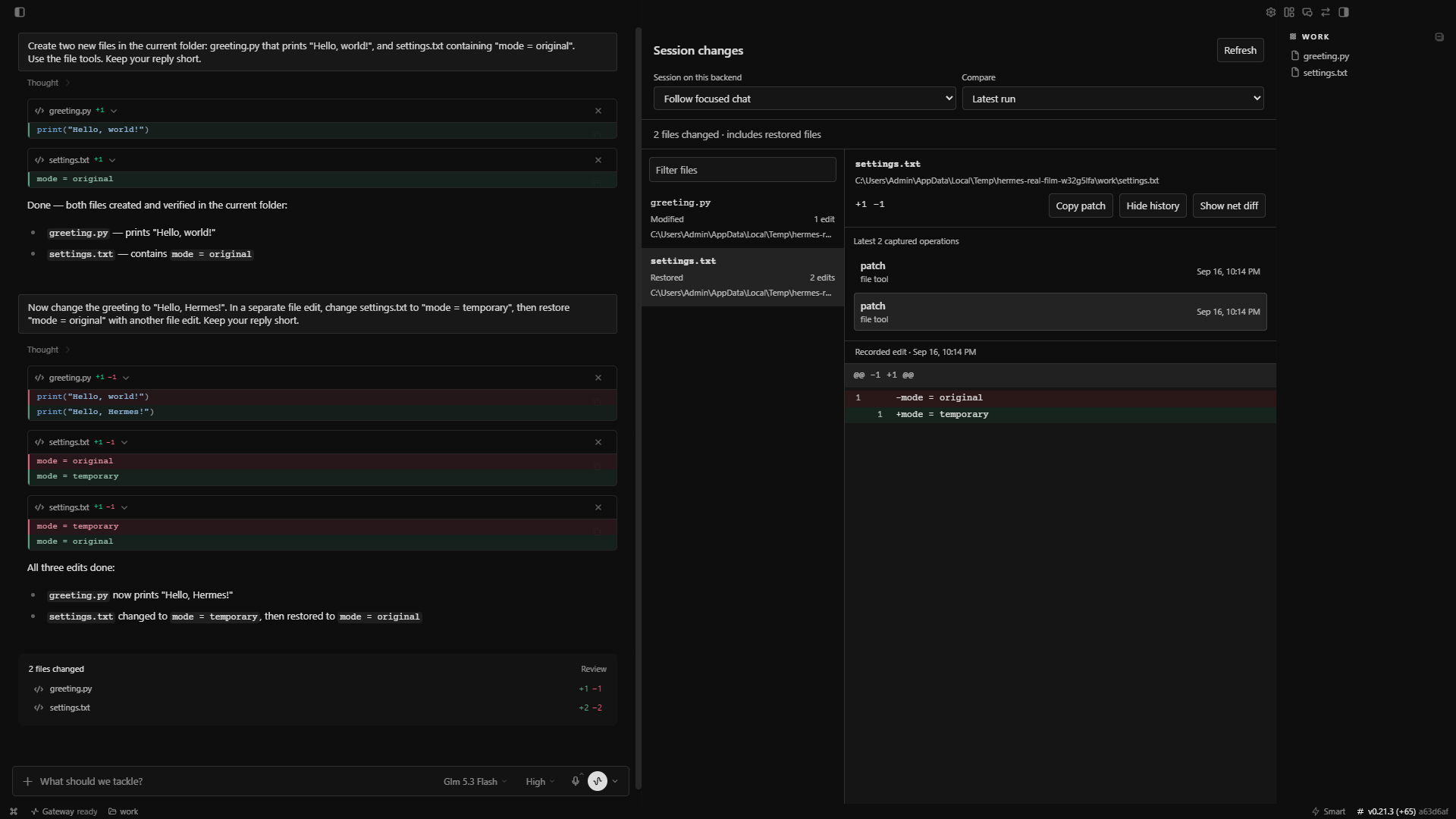Viewport: 1456px width, 819px height.
Task: Expand the second Thought section
Action: 49,350
